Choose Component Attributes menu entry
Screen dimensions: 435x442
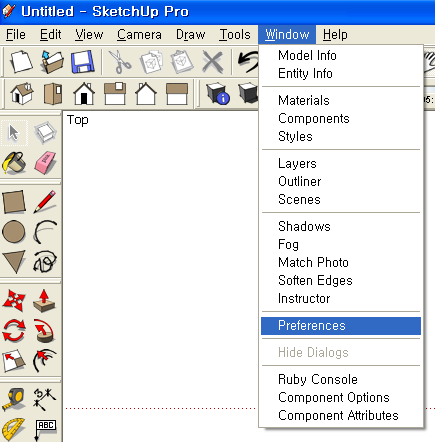tap(341, 415)
